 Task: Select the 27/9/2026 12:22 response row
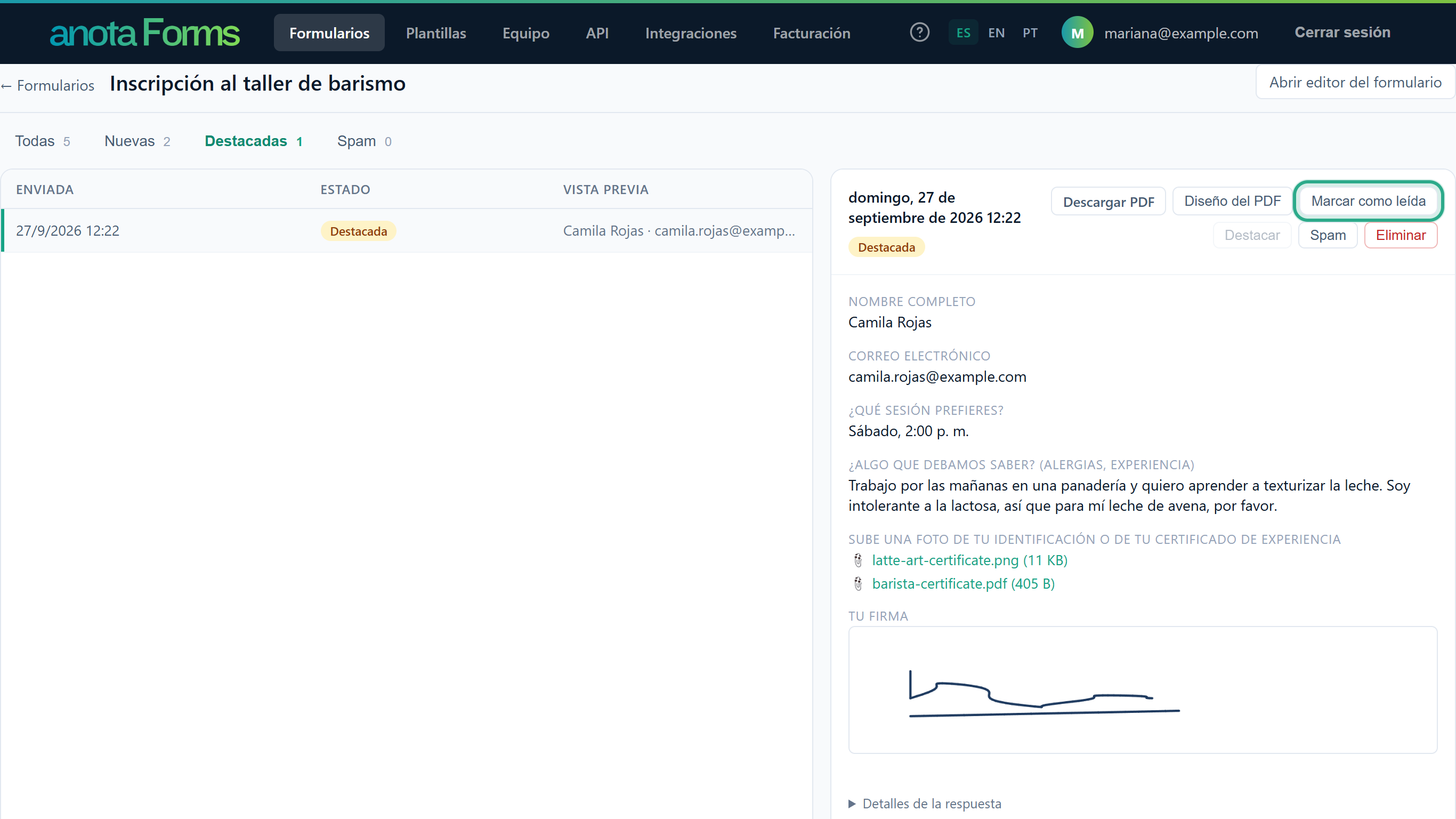pos(407,231)
